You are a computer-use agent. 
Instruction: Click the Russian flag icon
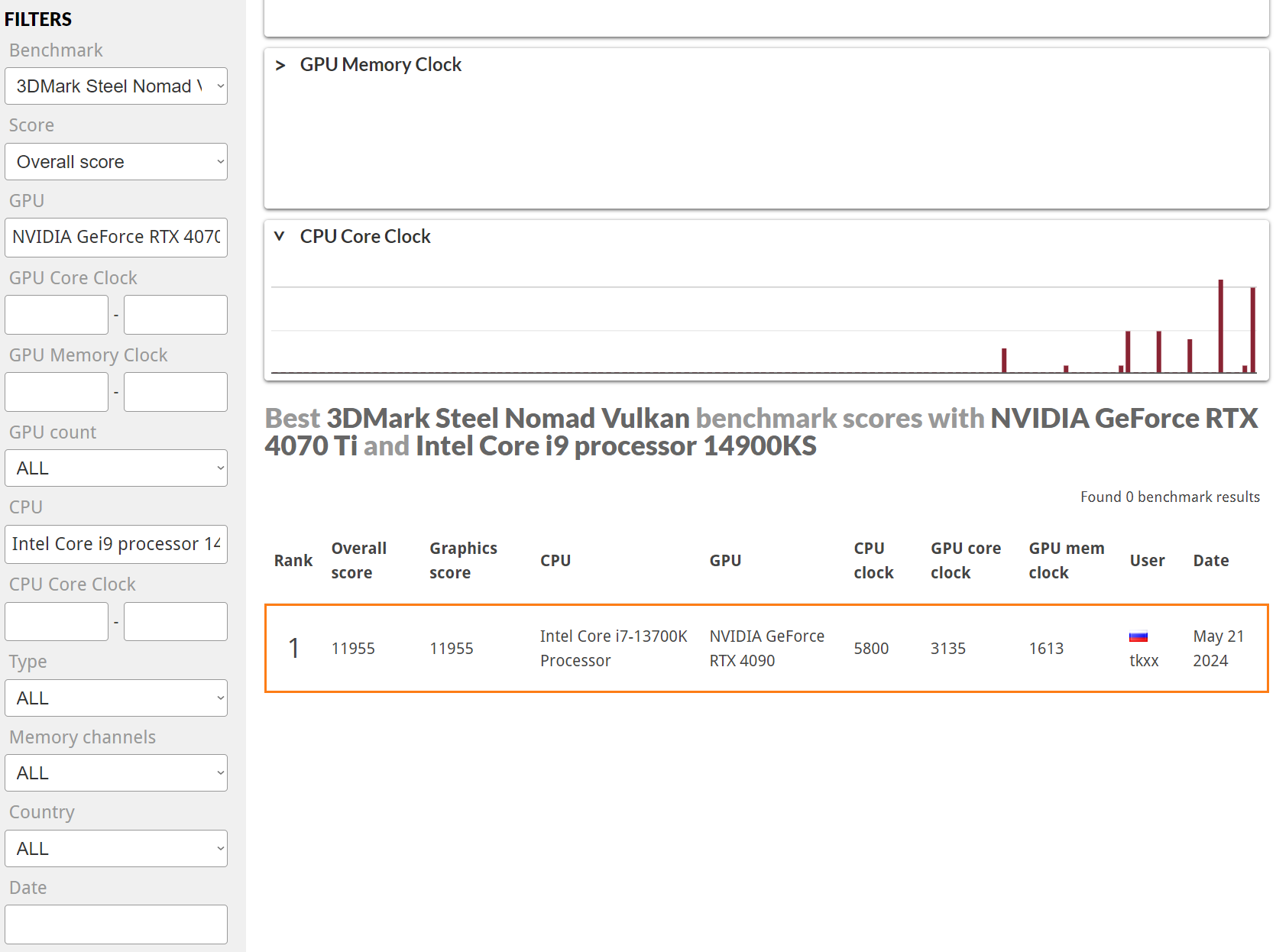pyautogui.click(x=1138, y=636)
